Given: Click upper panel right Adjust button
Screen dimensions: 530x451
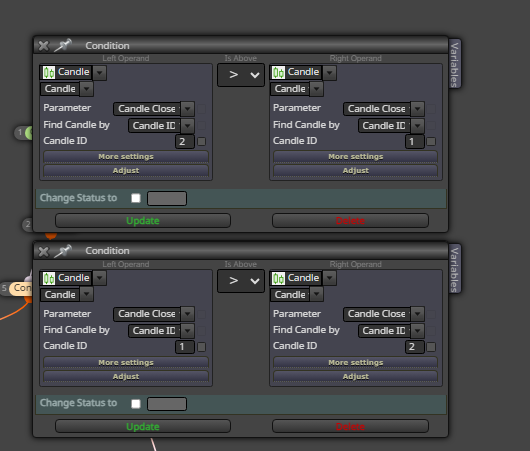Looking at the screenshot, I should click(356, 170).
